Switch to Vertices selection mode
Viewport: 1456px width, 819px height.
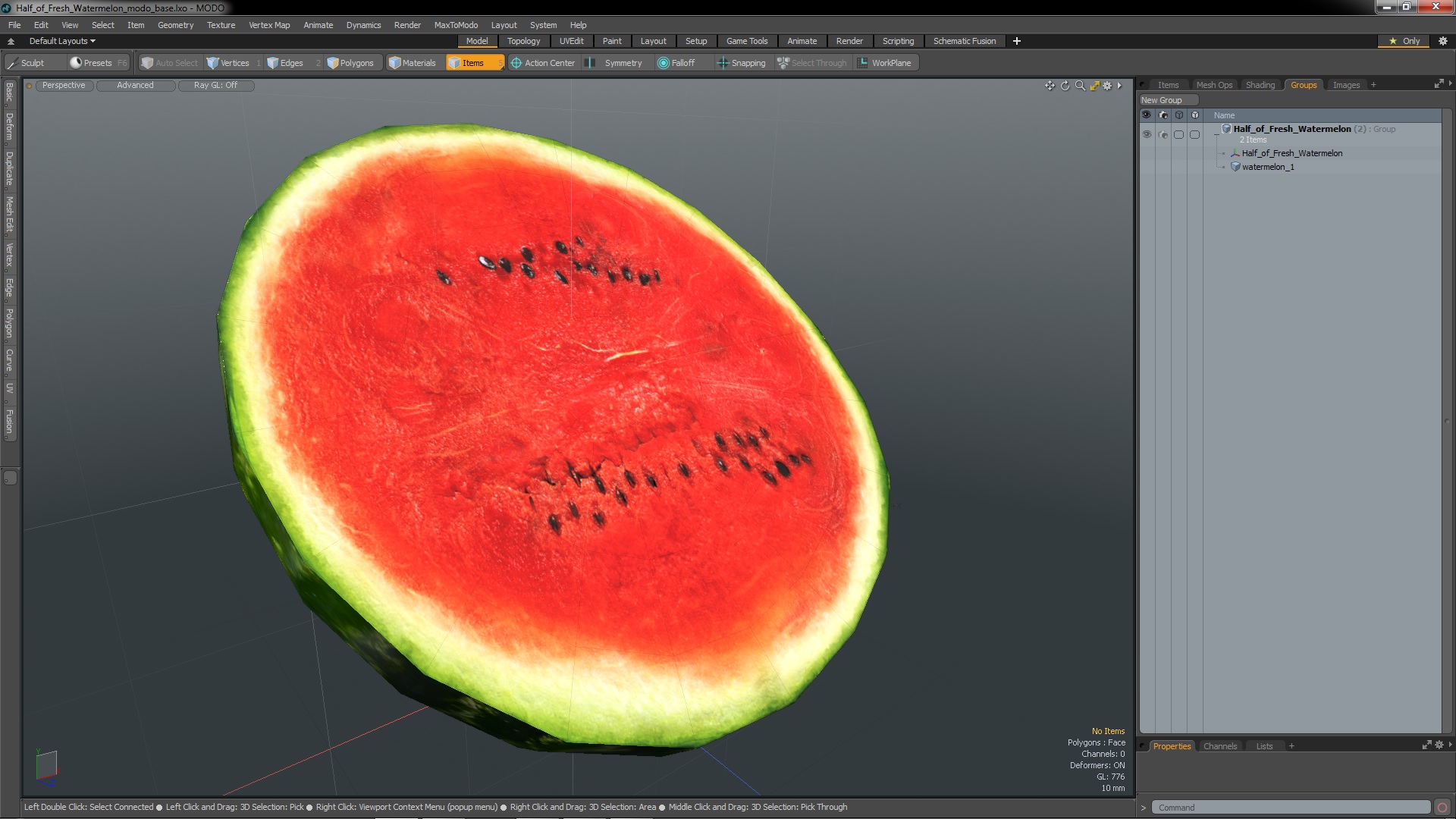(x=234, y=63)
